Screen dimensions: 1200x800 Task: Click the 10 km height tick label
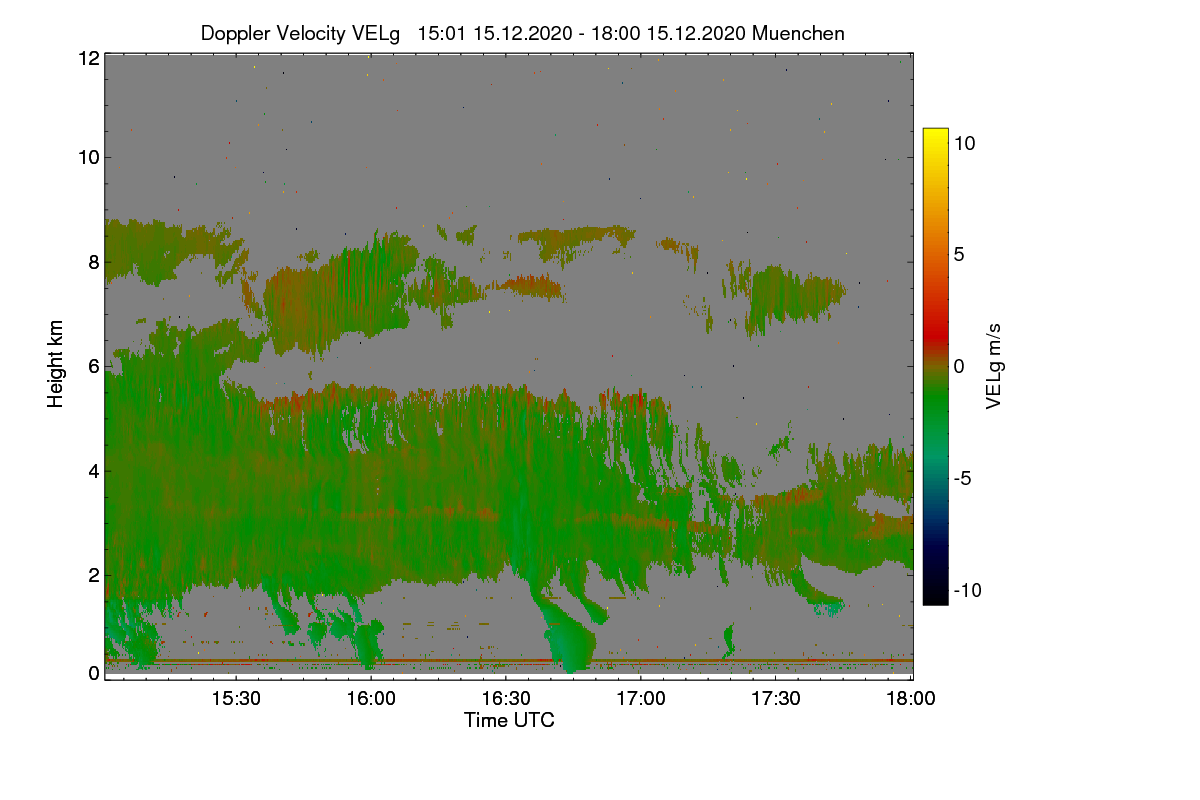point(89,157)
